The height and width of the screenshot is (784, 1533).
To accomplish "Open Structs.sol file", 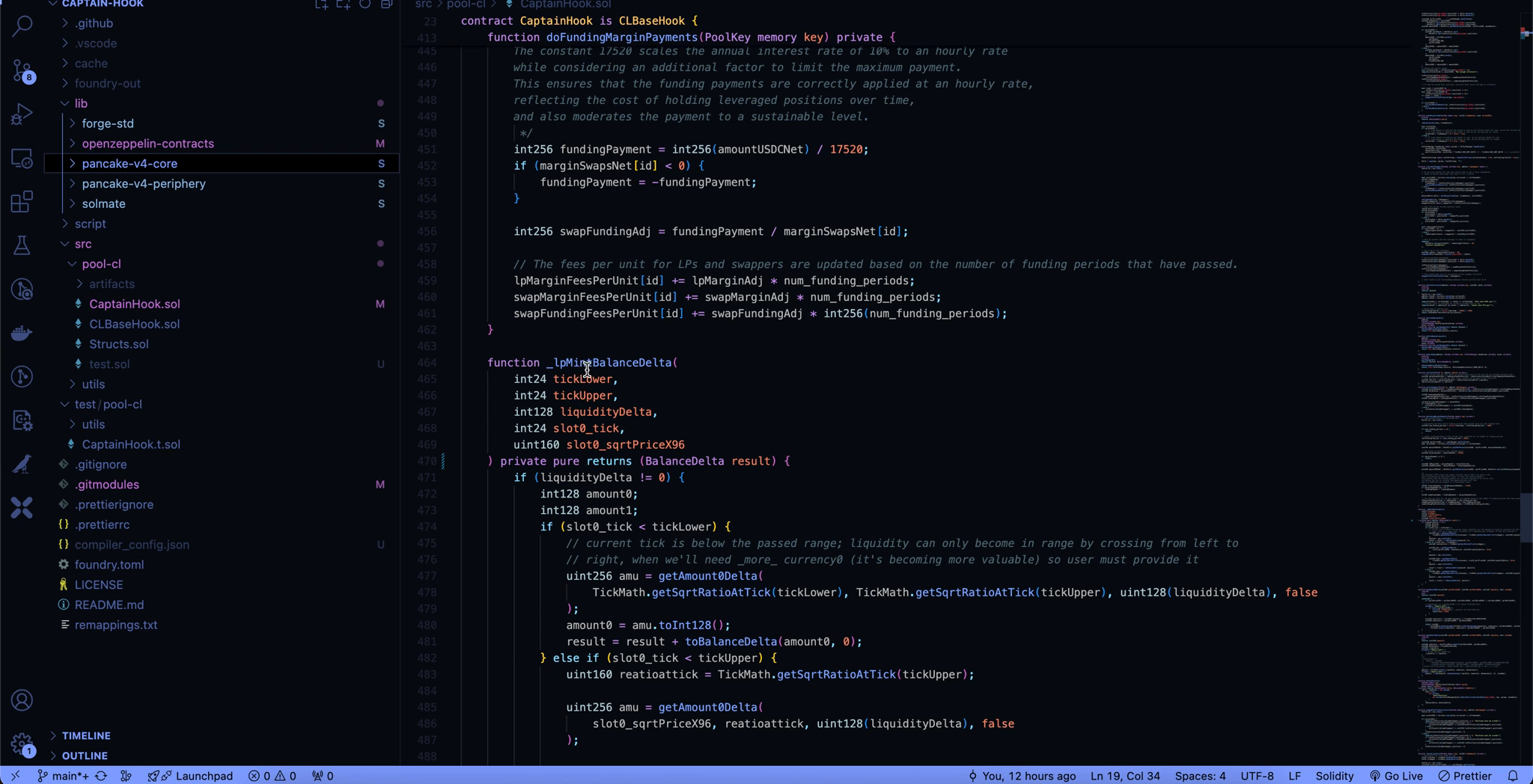I will [x=222, y=344].
